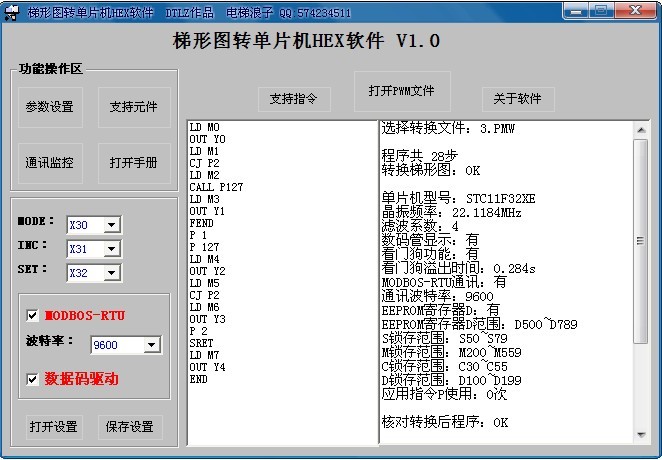This screenshot has width=662, height=460.
Task: Open 通讯监控 communication monitor
Action: (x=50, y=162)
